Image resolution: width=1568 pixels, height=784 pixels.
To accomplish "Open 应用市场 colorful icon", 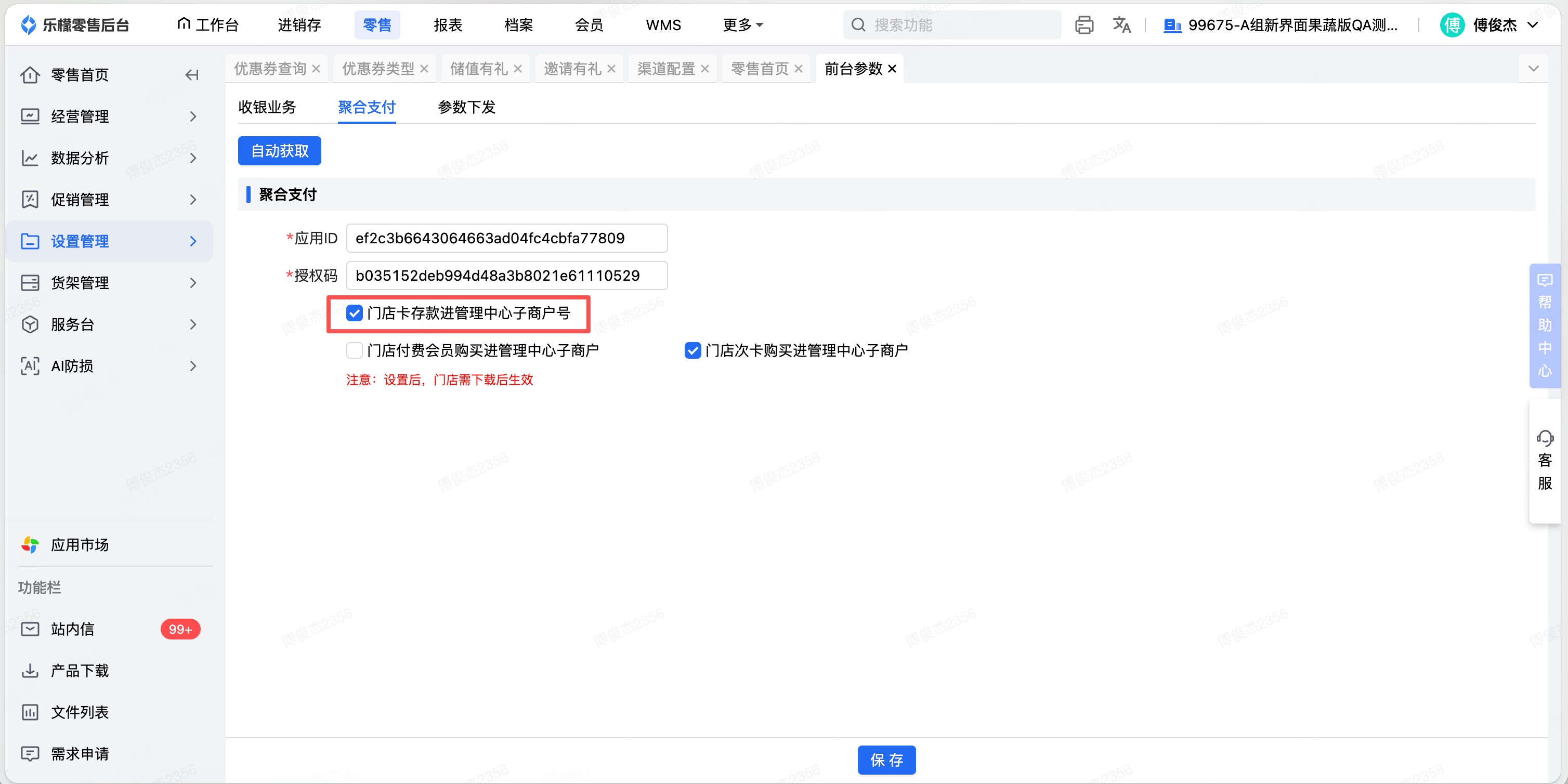I will (30, 545).
